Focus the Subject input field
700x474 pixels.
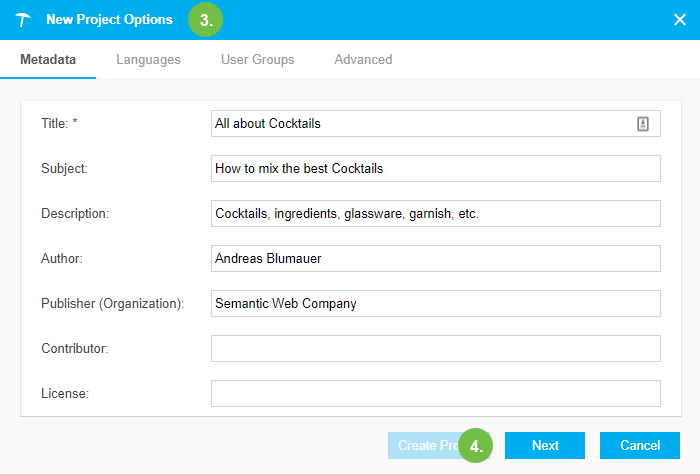pyautogui.click(x=435, y=169)
